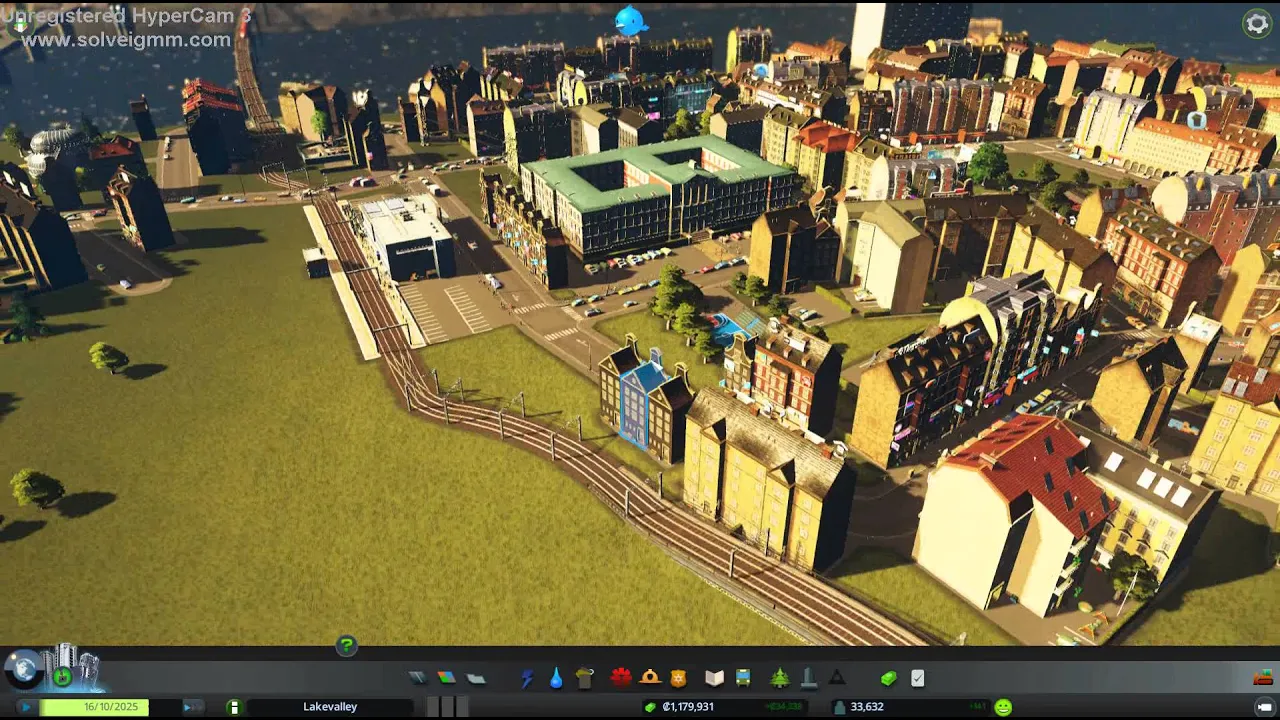This screenshot has height=720, width=1280.
Task: Open the Zoning tool menu
Action: tap(446, 678)
